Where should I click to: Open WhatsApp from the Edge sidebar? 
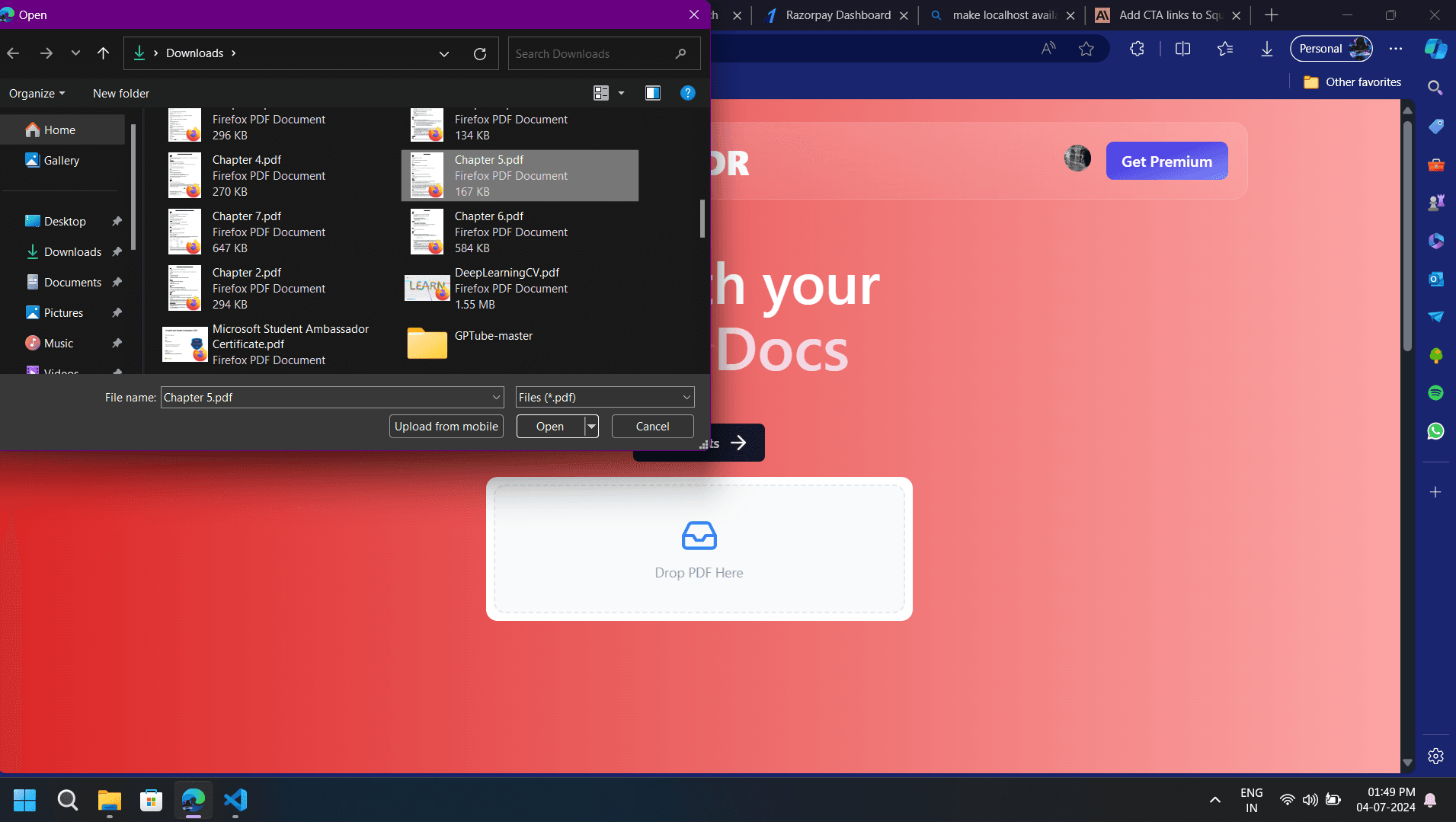tap(1435, 431)
